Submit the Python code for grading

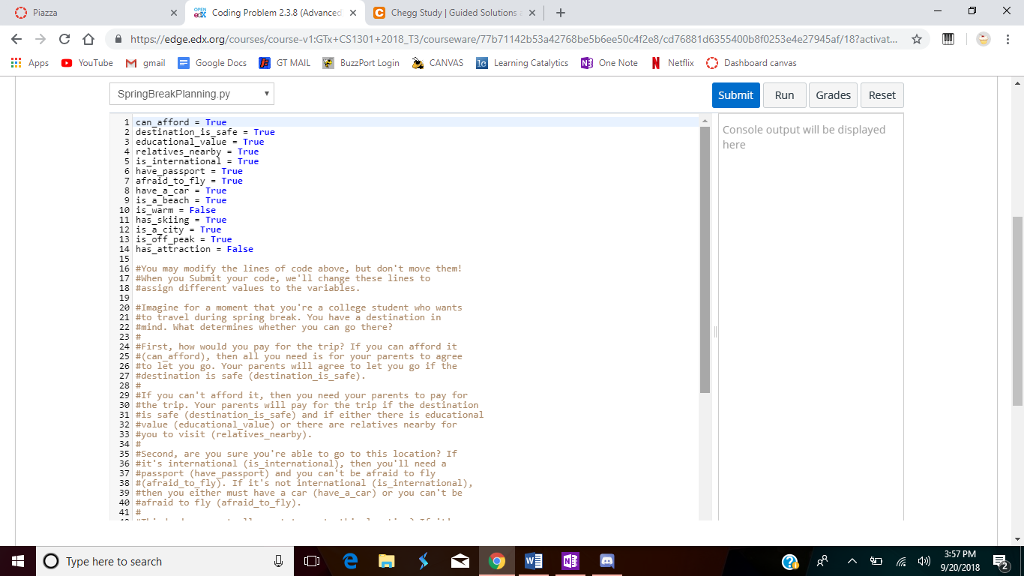[x=736, y=94]
